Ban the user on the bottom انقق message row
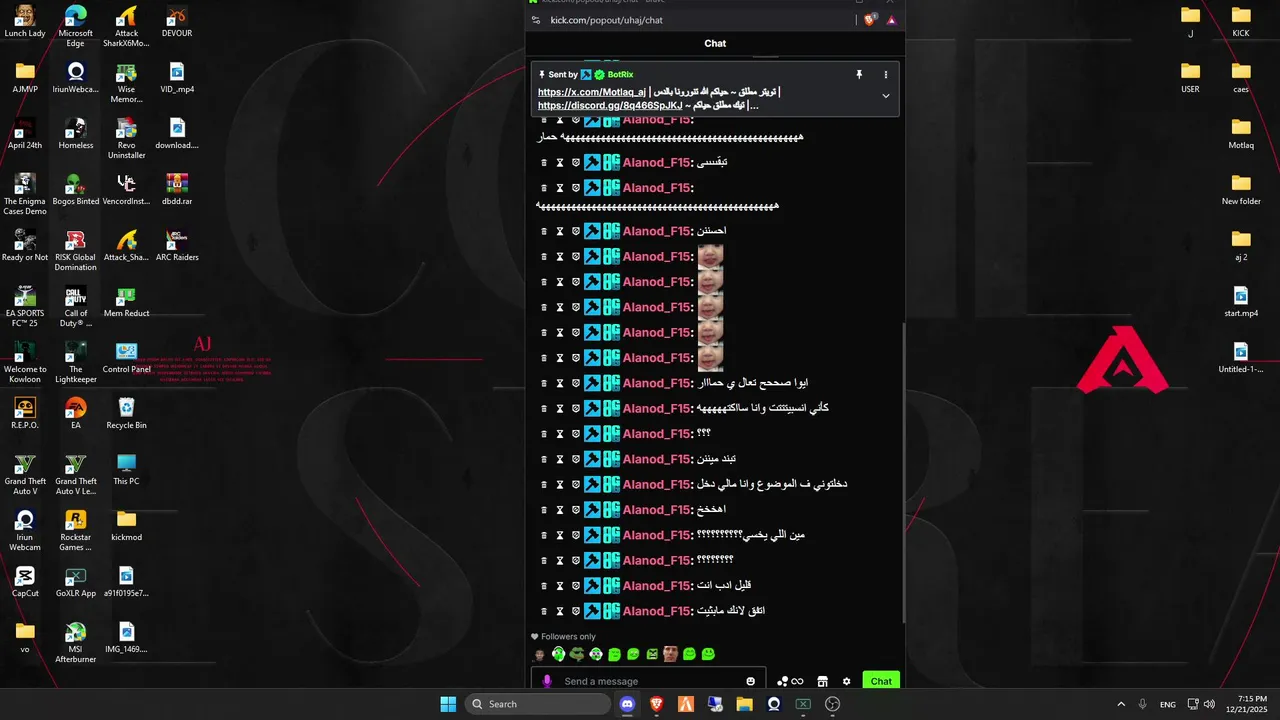This screenshot has width=1280, height=720. coord(576,611)
